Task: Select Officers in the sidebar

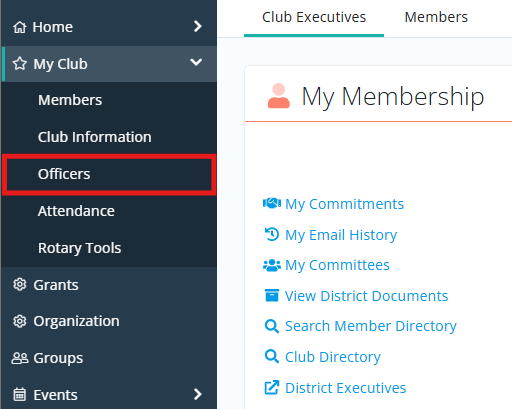Action: click(109, 174)
